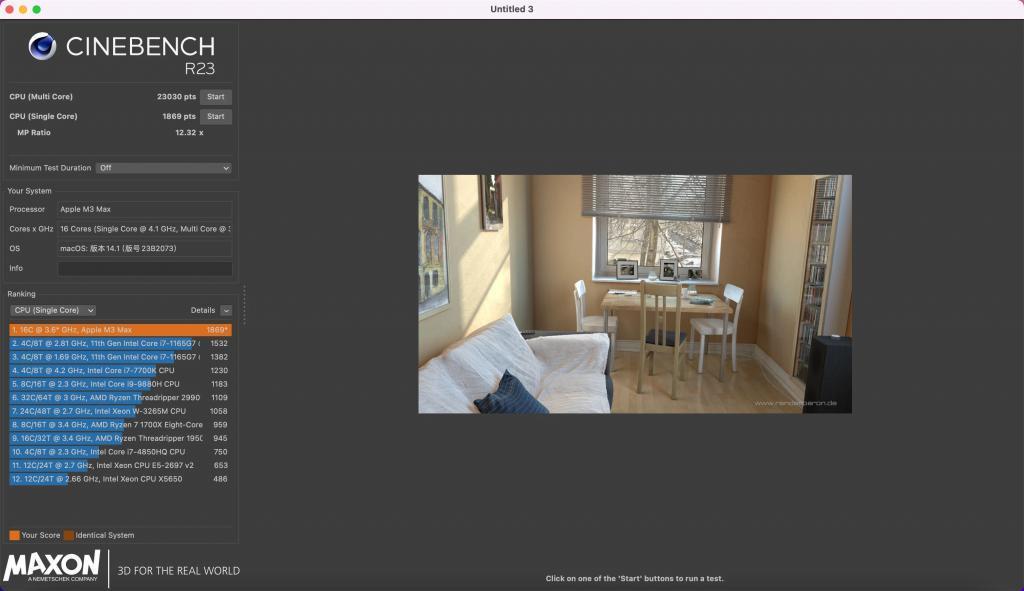Start the CPU Multi Core test

click(216, 97)
